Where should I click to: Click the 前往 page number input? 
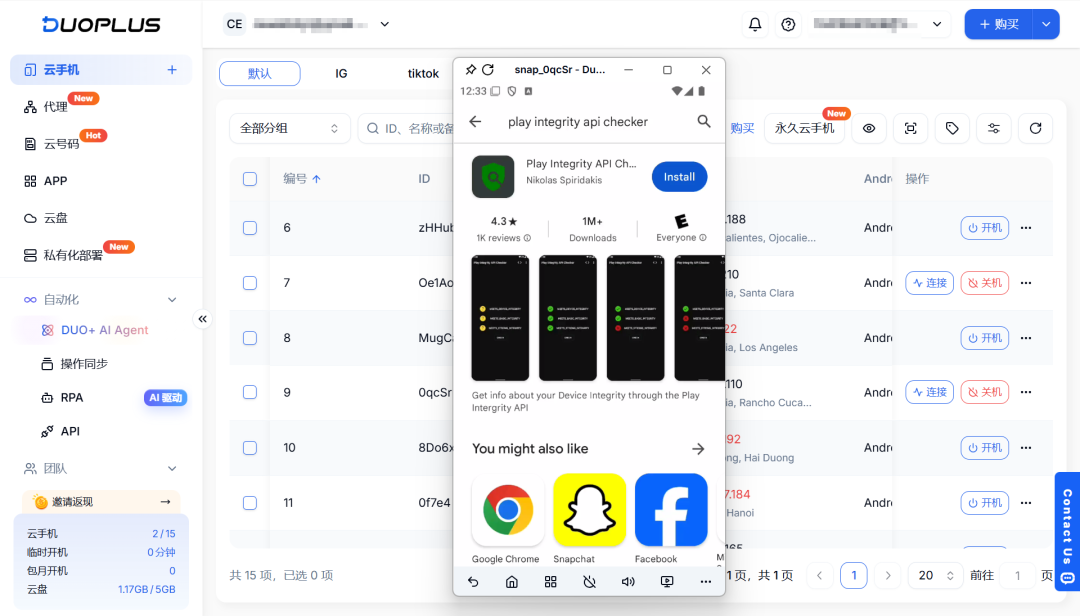1017,575
